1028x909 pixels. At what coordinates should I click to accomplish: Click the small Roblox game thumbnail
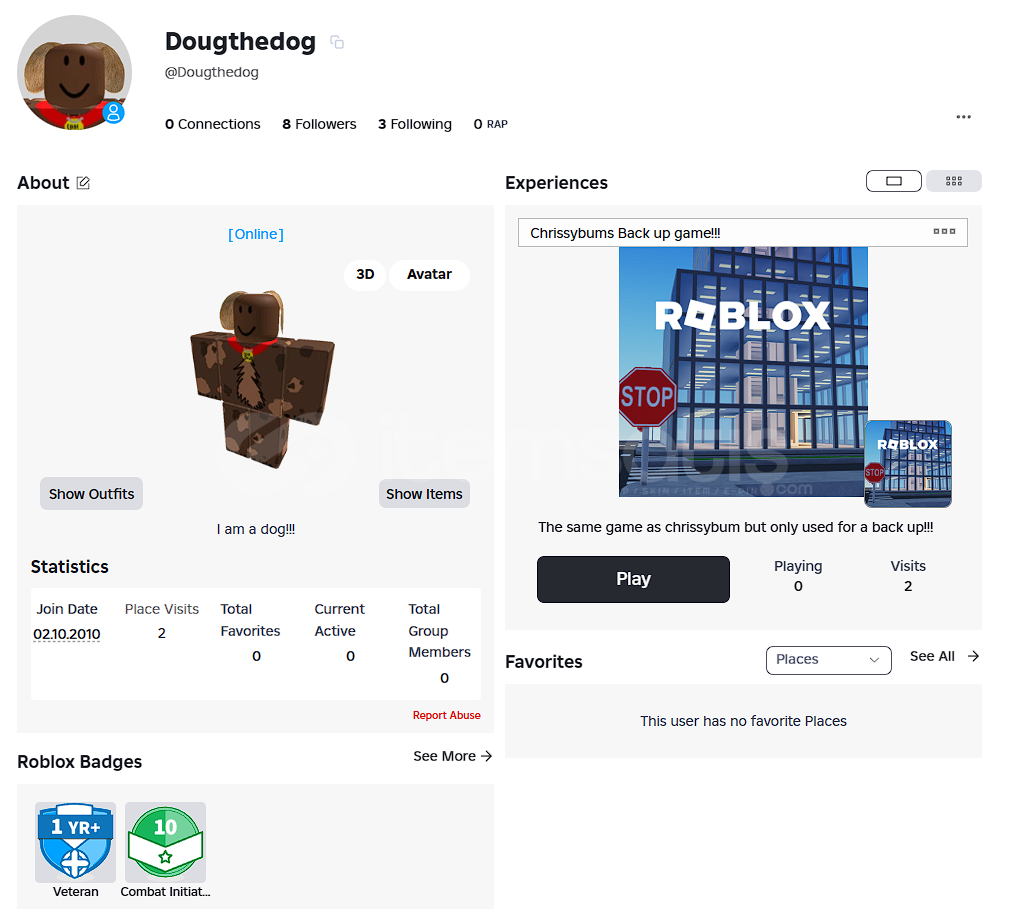908,464
